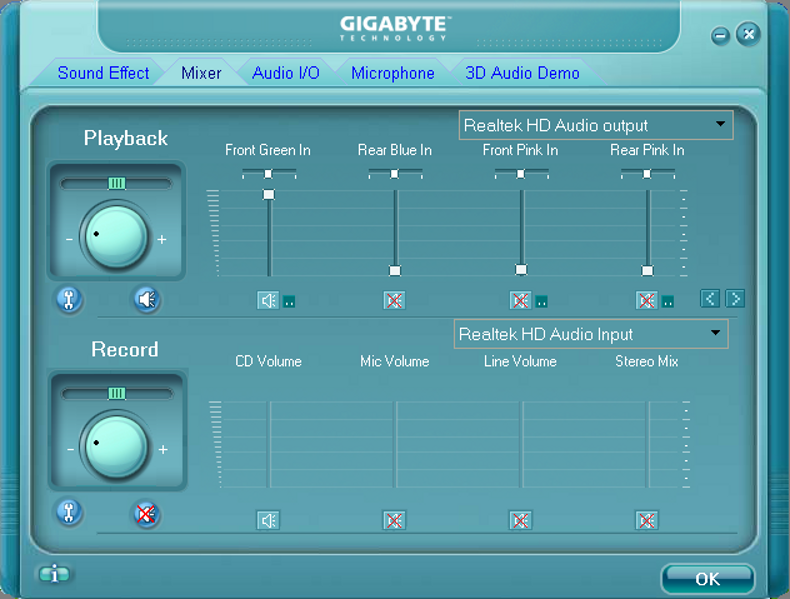Expand Realtek HD Audio Input dropdown

click(715, 333)
